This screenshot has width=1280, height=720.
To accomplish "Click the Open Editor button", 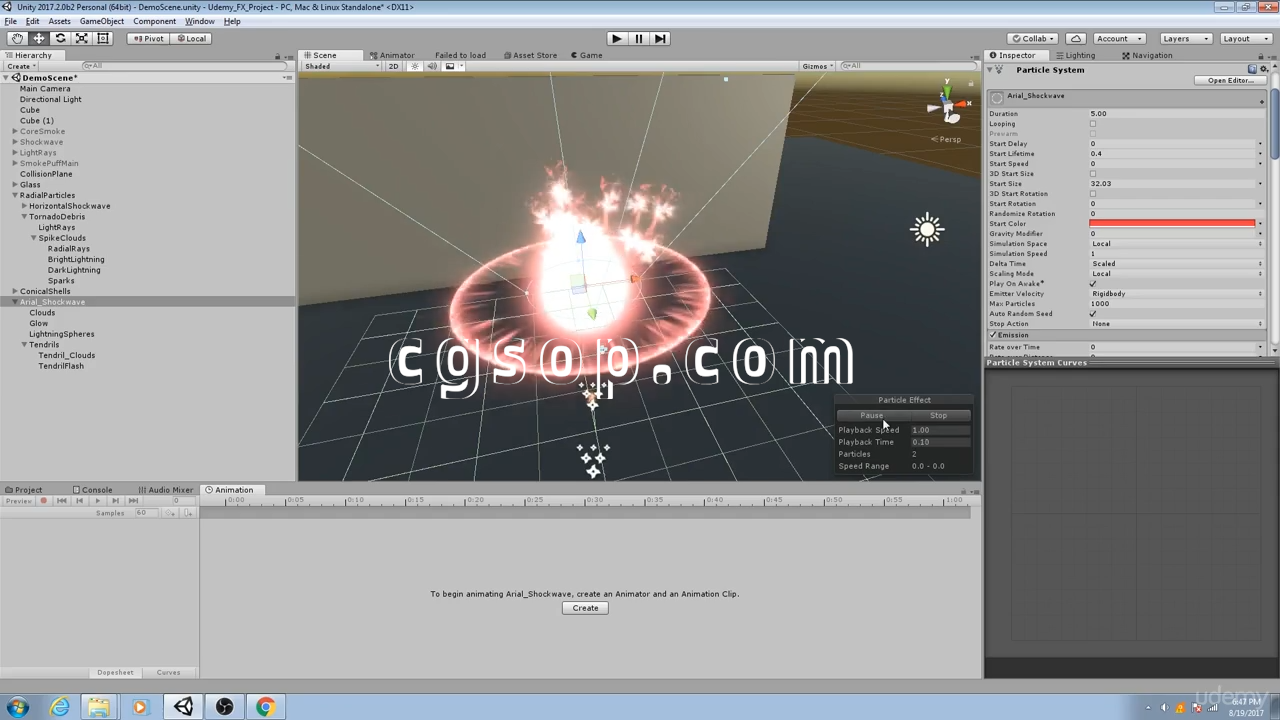I will click(1230, 80).
